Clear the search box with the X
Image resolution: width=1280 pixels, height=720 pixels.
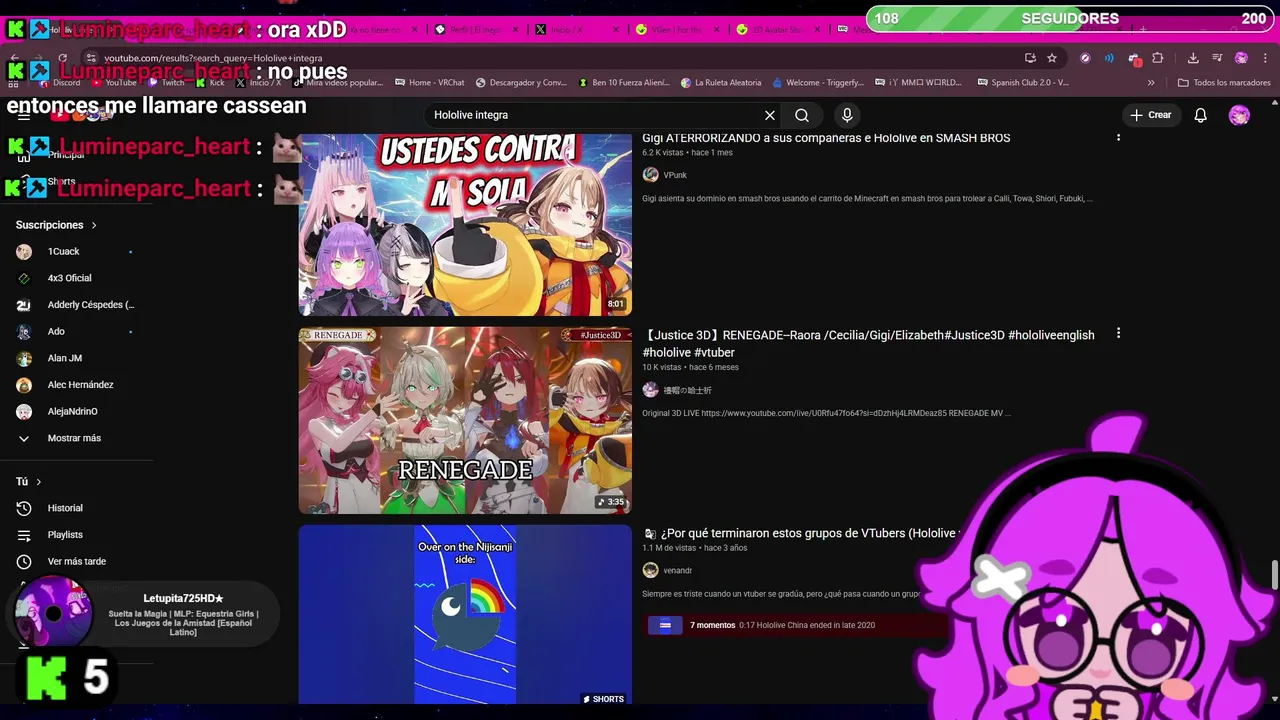[770, 115]
